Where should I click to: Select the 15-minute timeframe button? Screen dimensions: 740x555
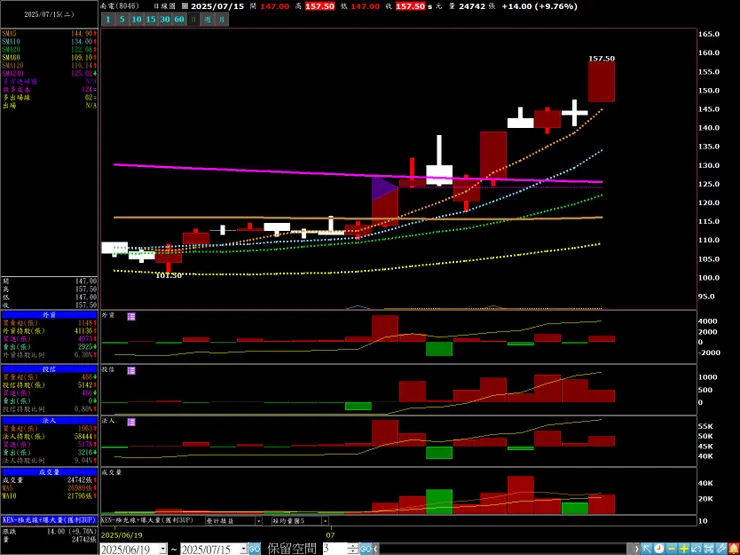point(151,19)
